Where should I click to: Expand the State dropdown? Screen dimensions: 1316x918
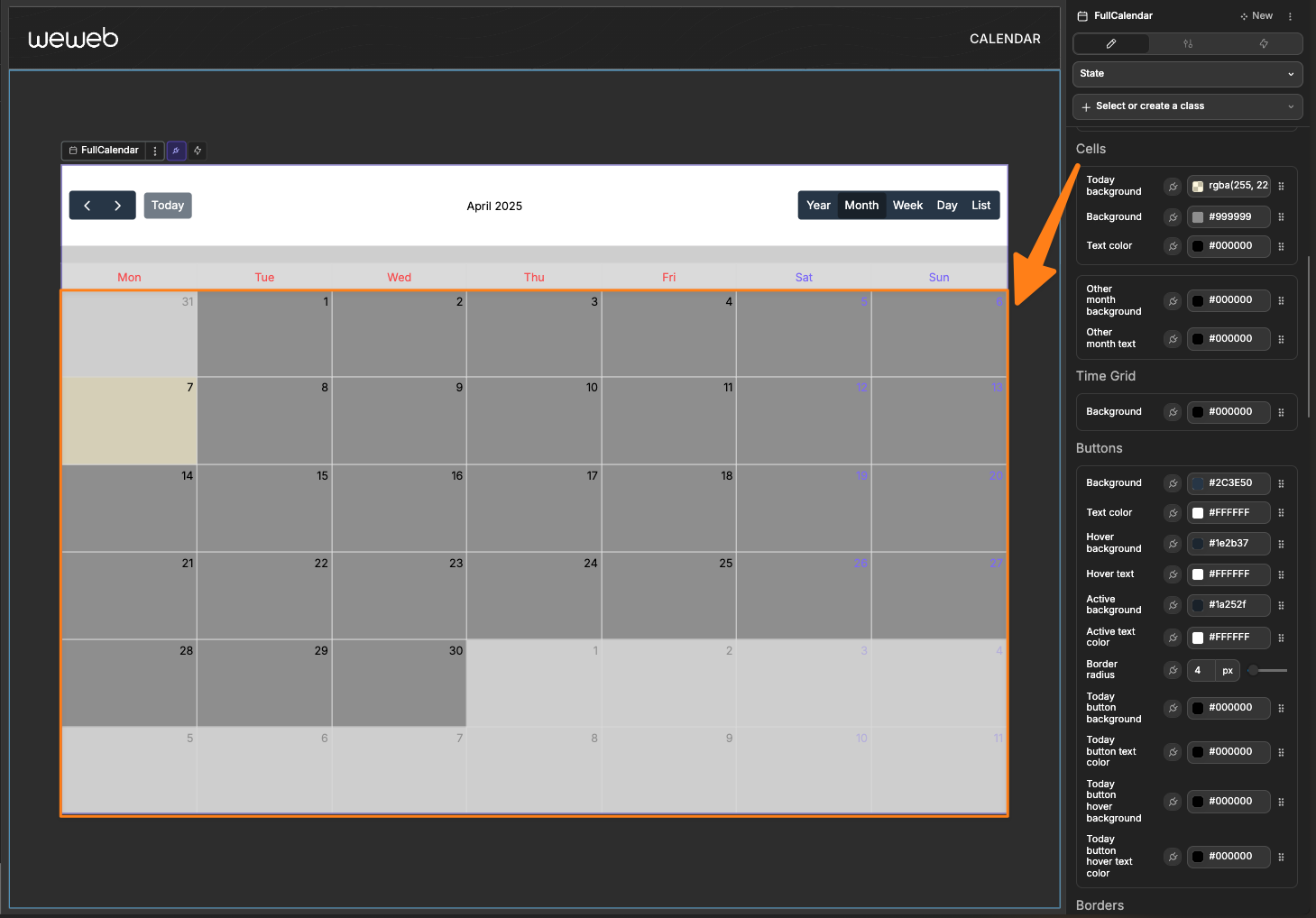1187,74
